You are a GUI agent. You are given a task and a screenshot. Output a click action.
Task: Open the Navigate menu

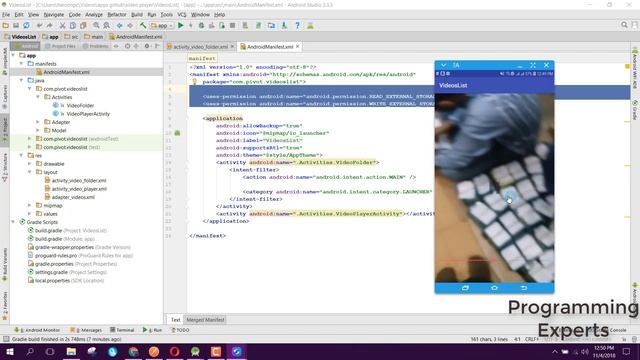53,15
